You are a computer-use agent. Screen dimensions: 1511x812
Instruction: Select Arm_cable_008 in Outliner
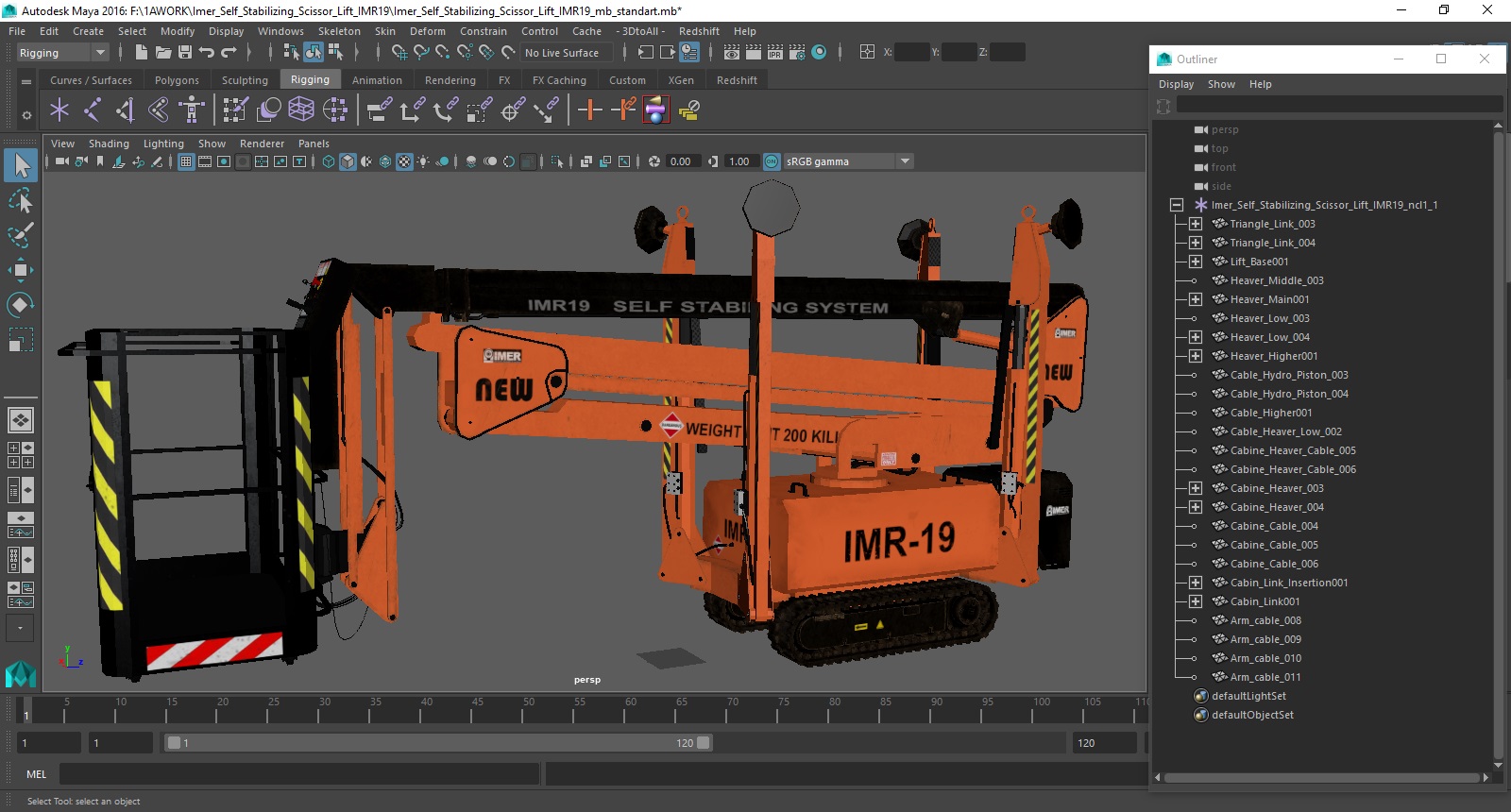pos(1265,620)
